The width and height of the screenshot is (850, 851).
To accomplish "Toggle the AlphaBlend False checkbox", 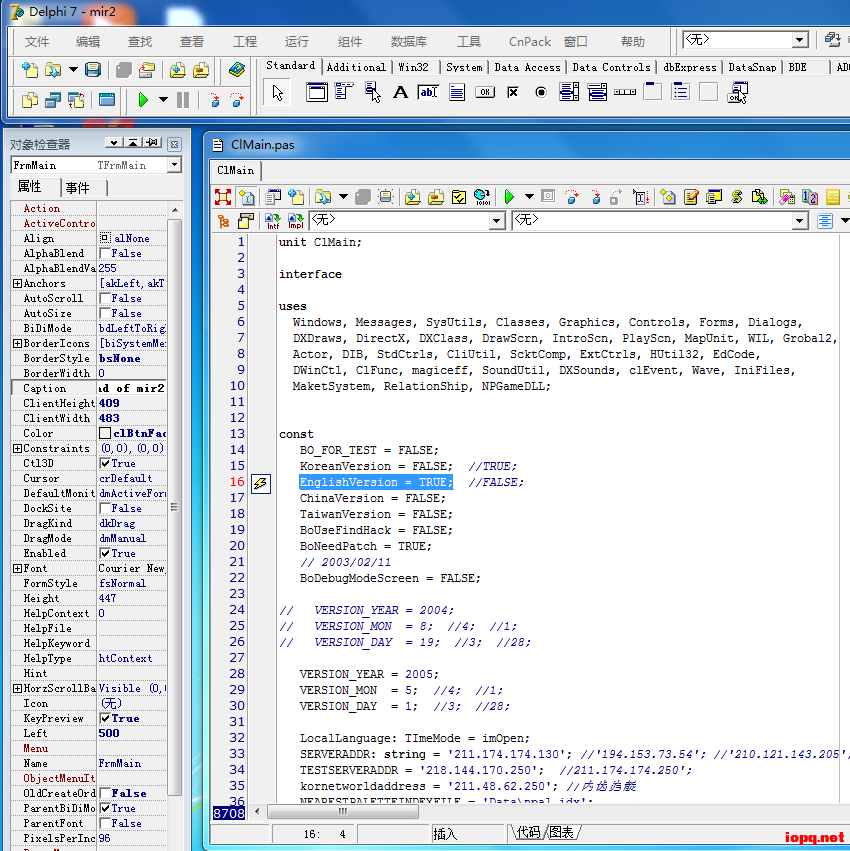I will (105, 254).
